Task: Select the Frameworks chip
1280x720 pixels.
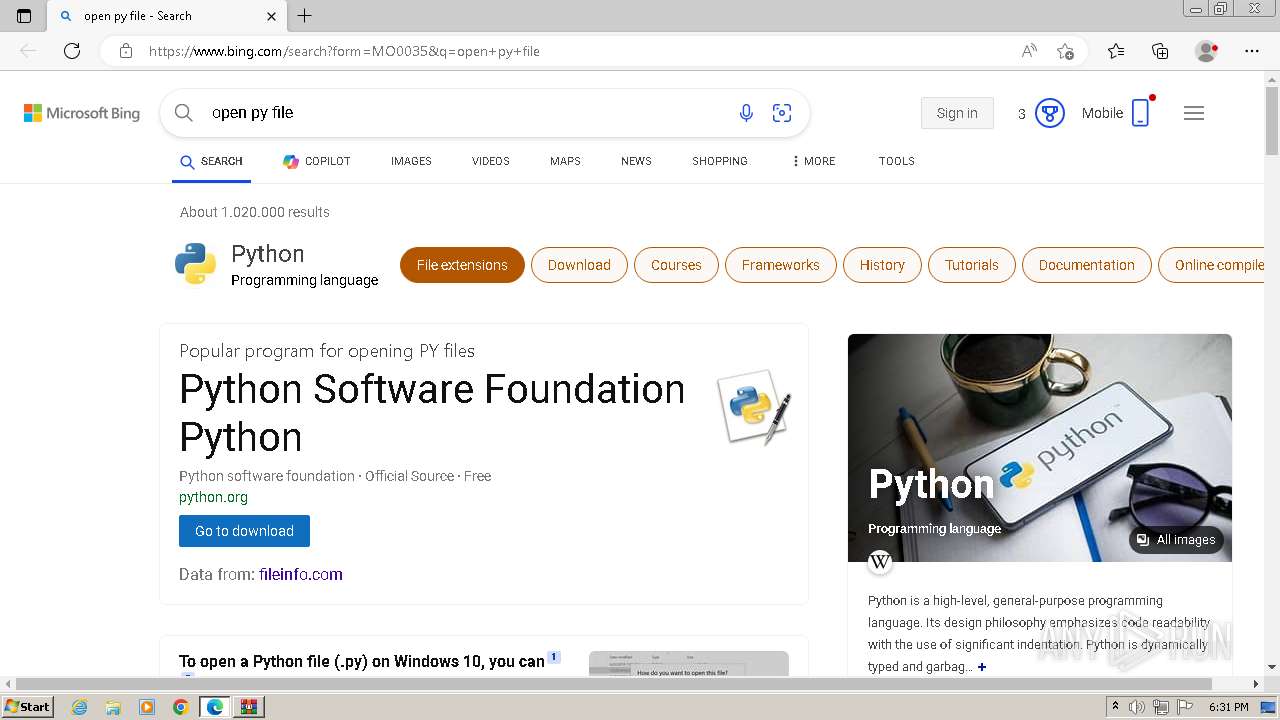Action: [780, 265]
